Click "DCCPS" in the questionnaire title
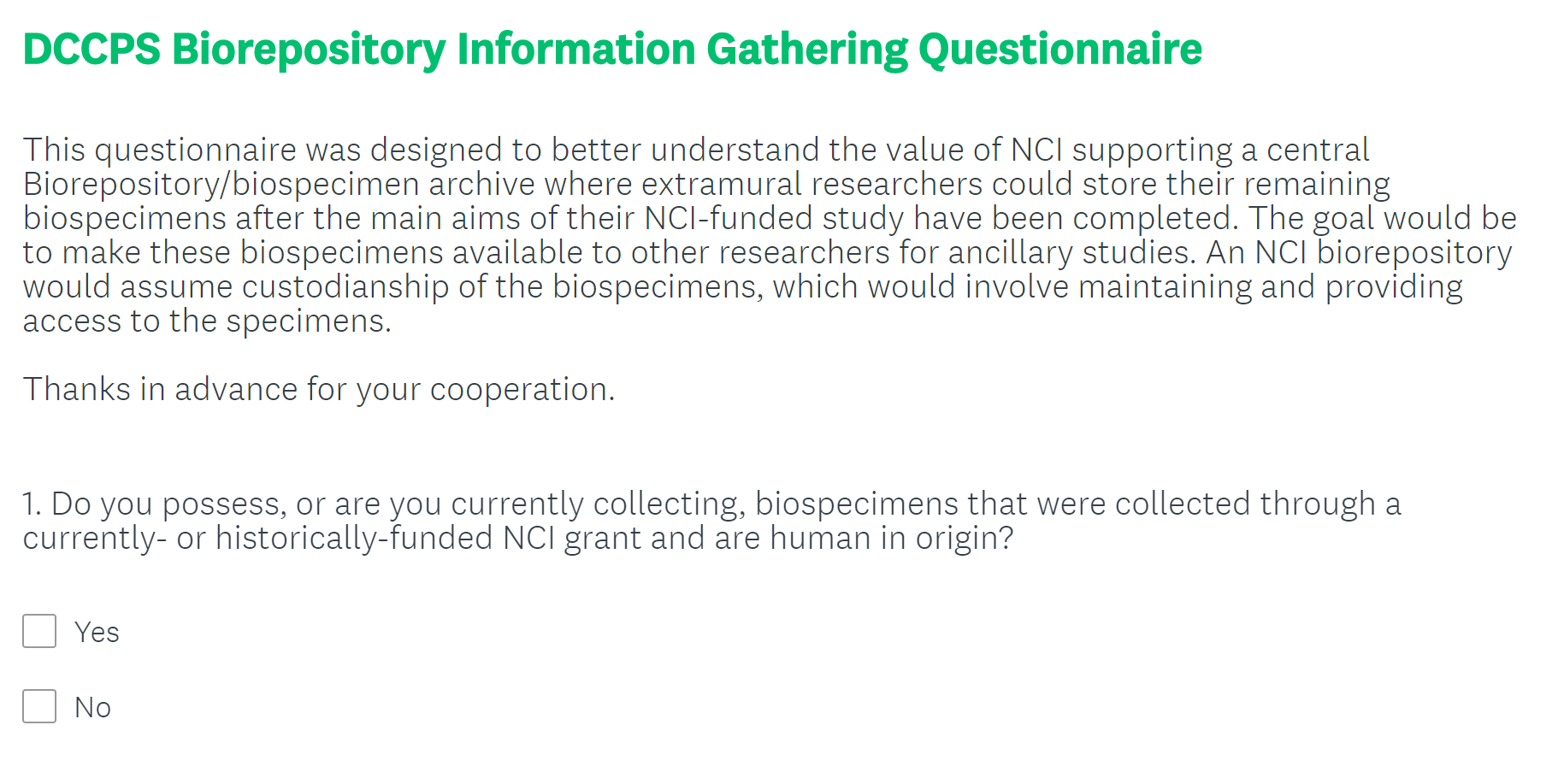 click(91, 49)
